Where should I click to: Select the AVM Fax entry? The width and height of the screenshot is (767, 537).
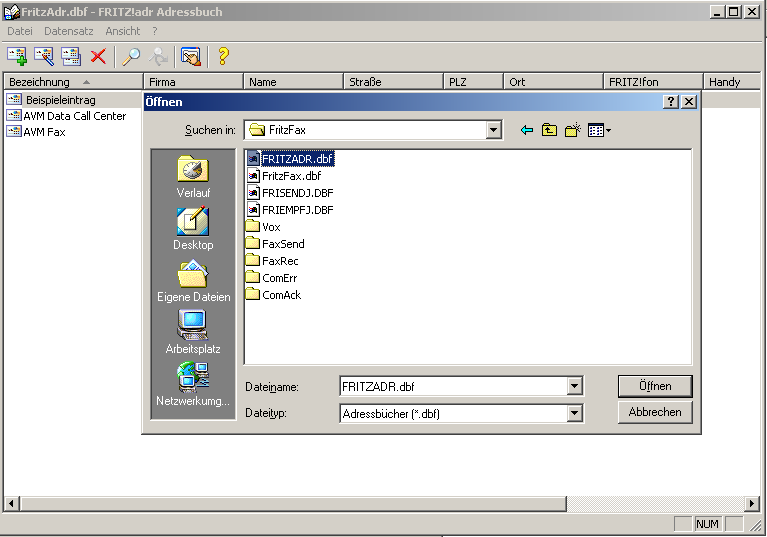(36, 132)
